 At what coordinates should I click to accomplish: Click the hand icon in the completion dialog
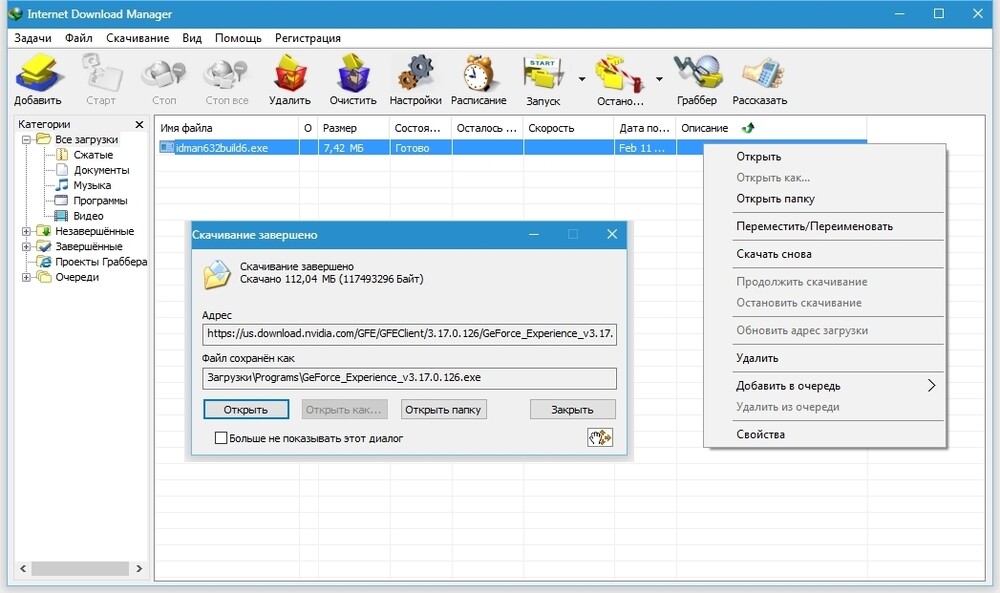click(600, 437)
